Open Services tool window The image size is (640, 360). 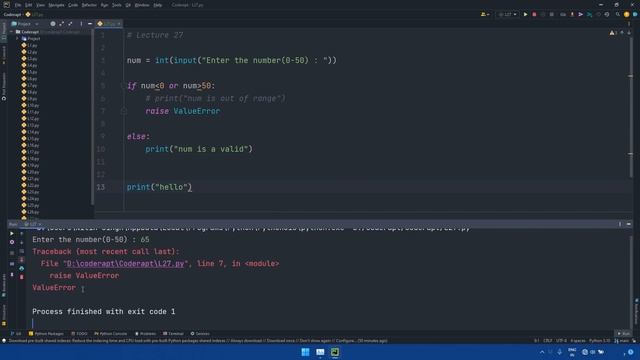[200, 333]
